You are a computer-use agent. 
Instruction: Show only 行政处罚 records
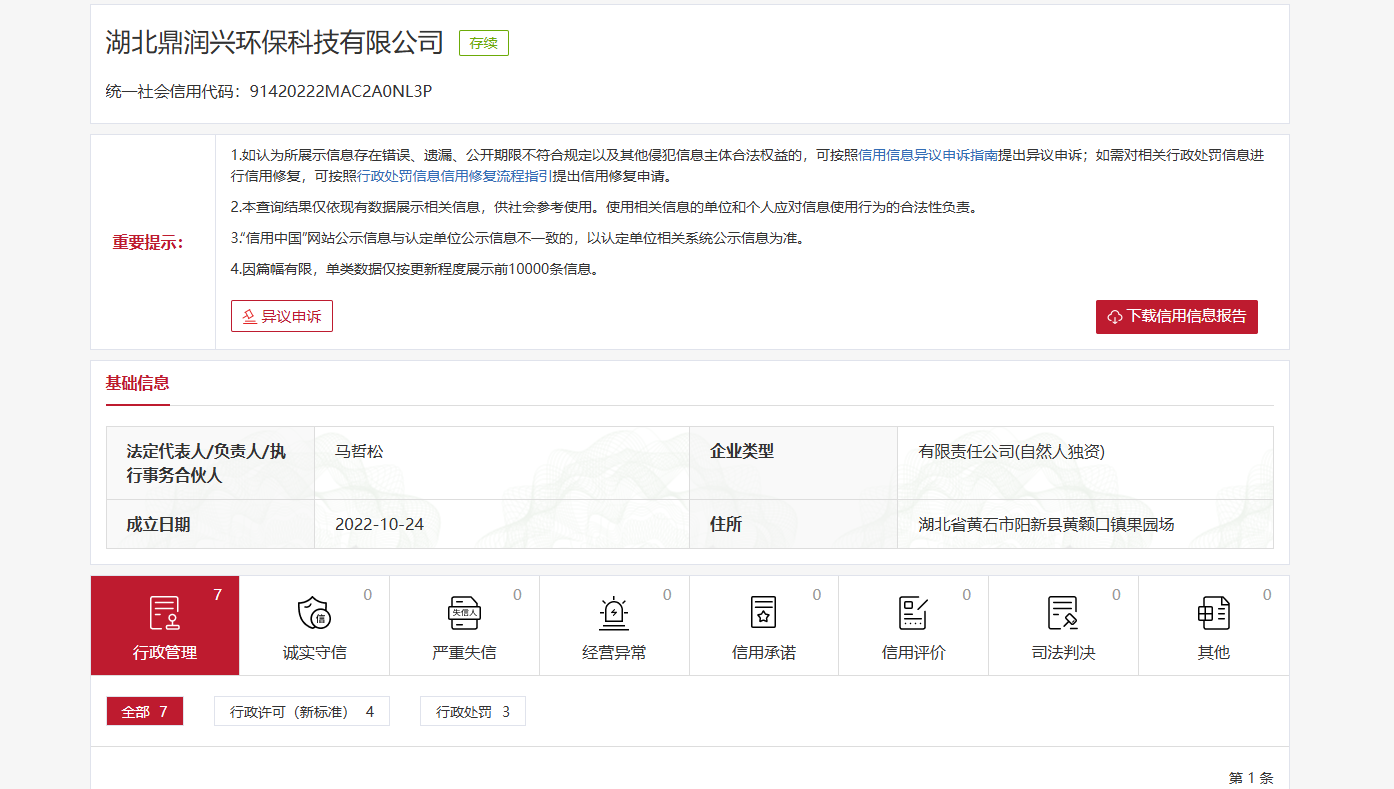coord(472,712)
